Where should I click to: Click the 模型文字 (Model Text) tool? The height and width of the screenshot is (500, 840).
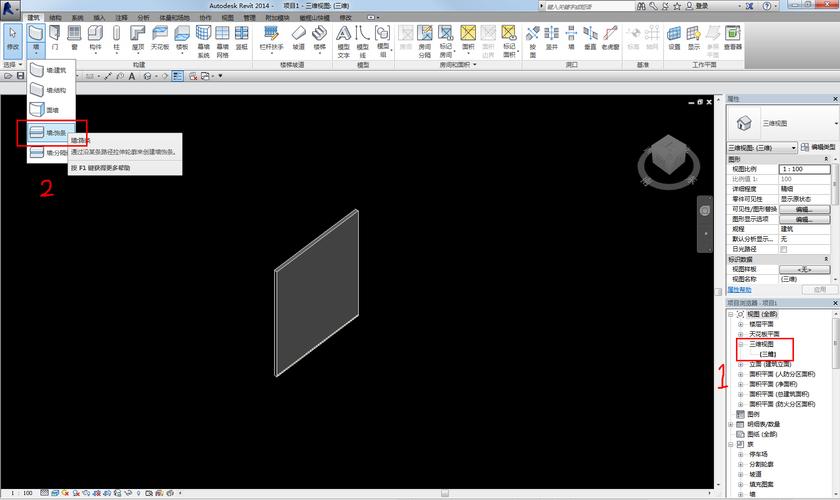[x=343, y=41]
